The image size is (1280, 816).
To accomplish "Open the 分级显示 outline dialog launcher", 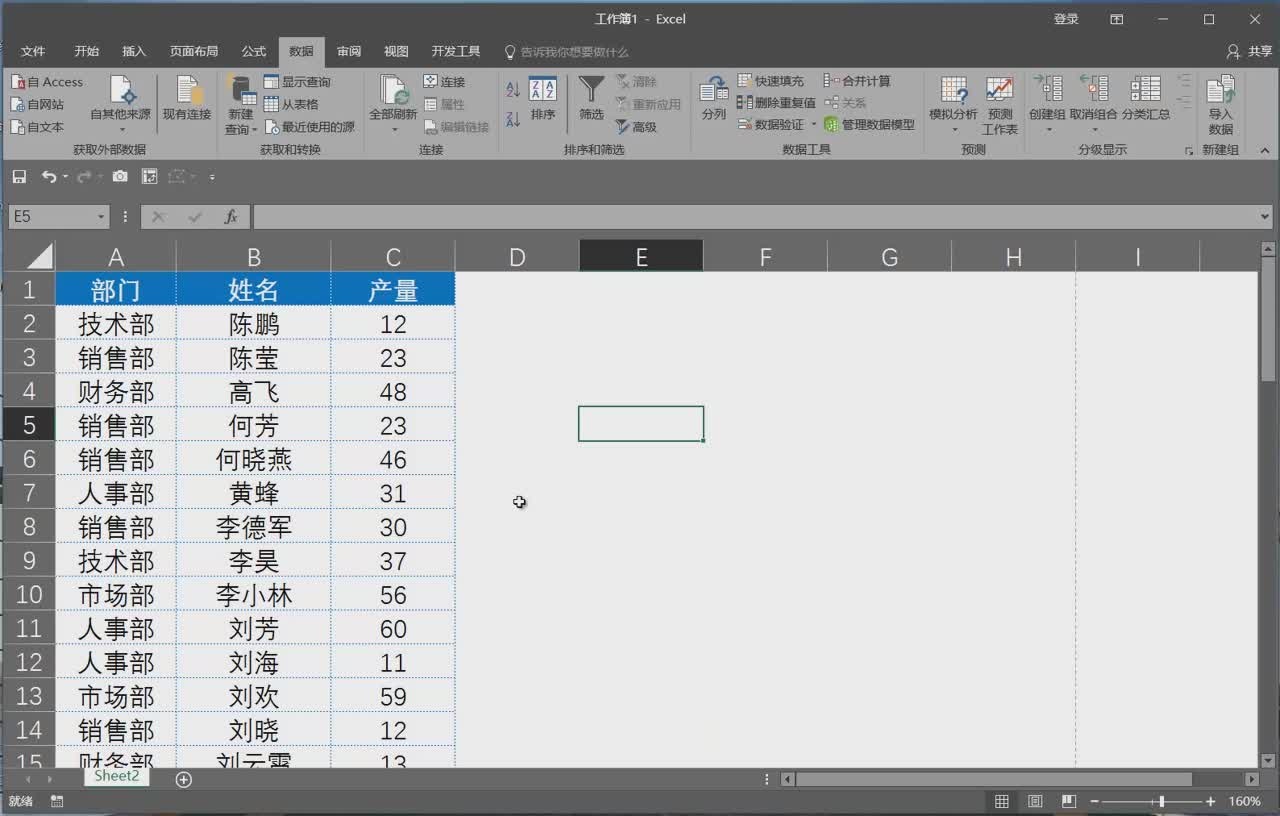I will point(1189,150).
